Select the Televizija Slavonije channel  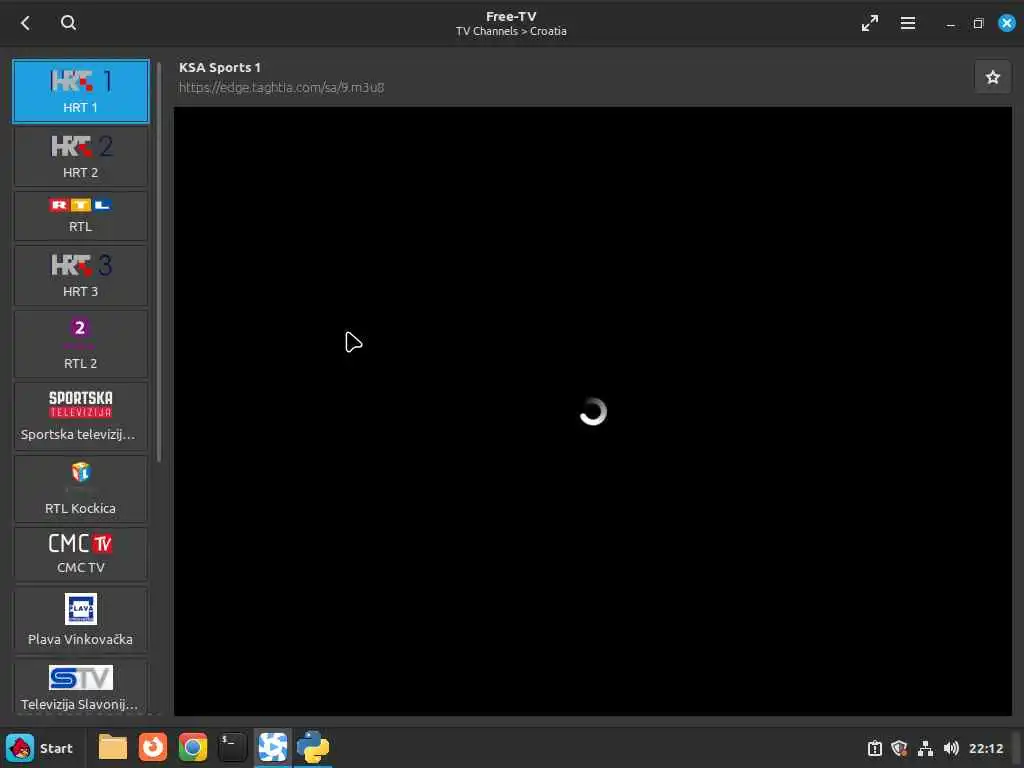[80, 687]
